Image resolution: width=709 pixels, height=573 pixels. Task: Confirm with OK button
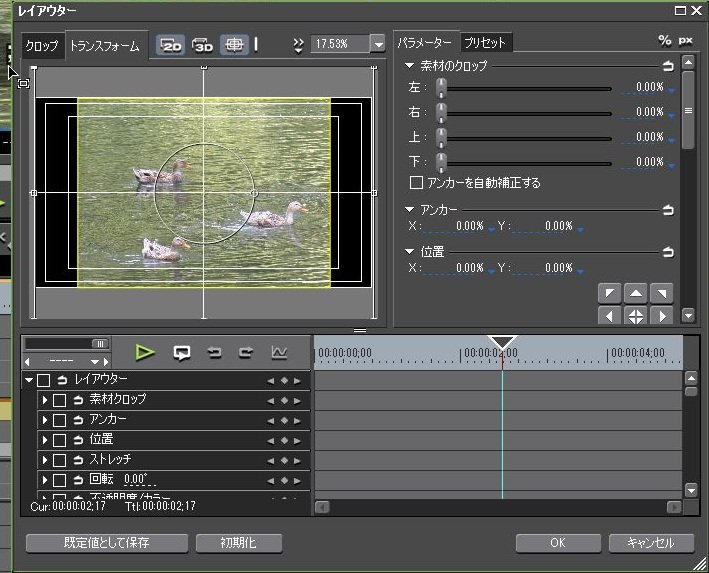tap(558, 543)
